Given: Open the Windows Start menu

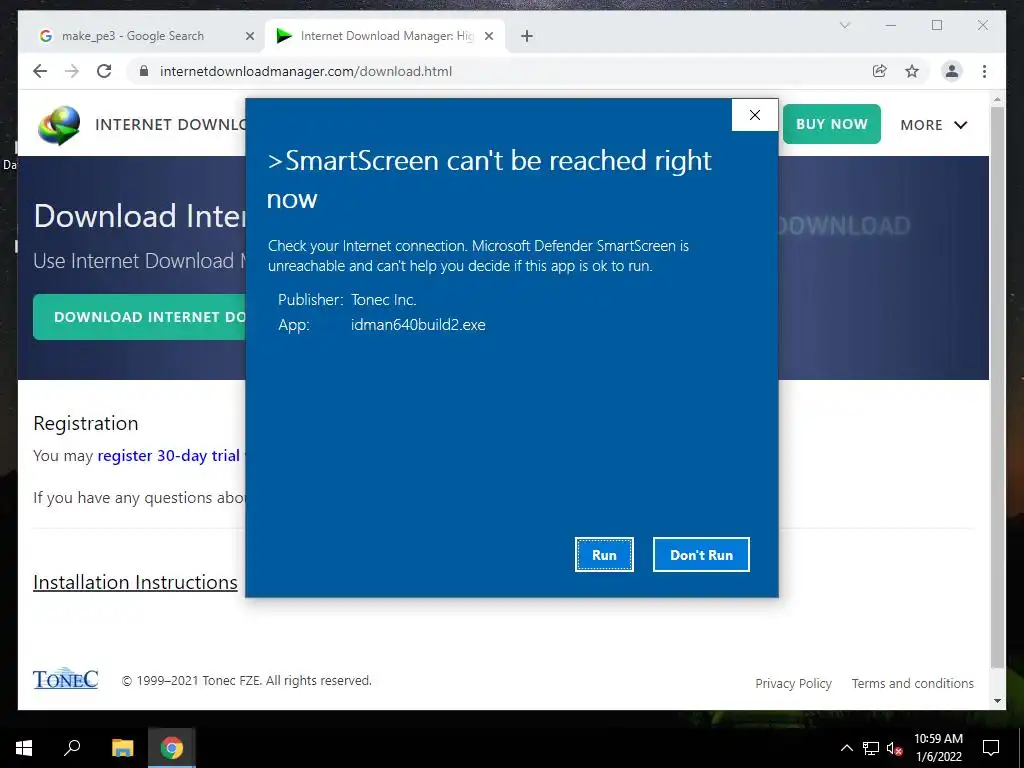Looking at the screenshot, I should click(24, 748).
